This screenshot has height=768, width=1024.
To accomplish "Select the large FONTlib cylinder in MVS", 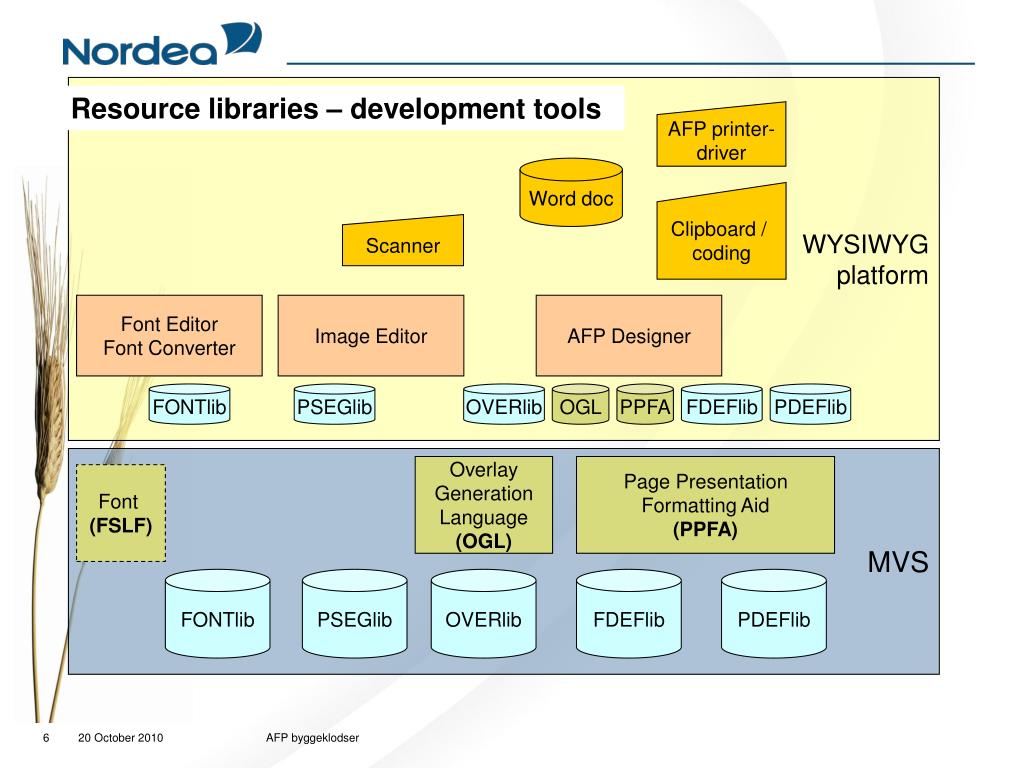I will 217,613.
